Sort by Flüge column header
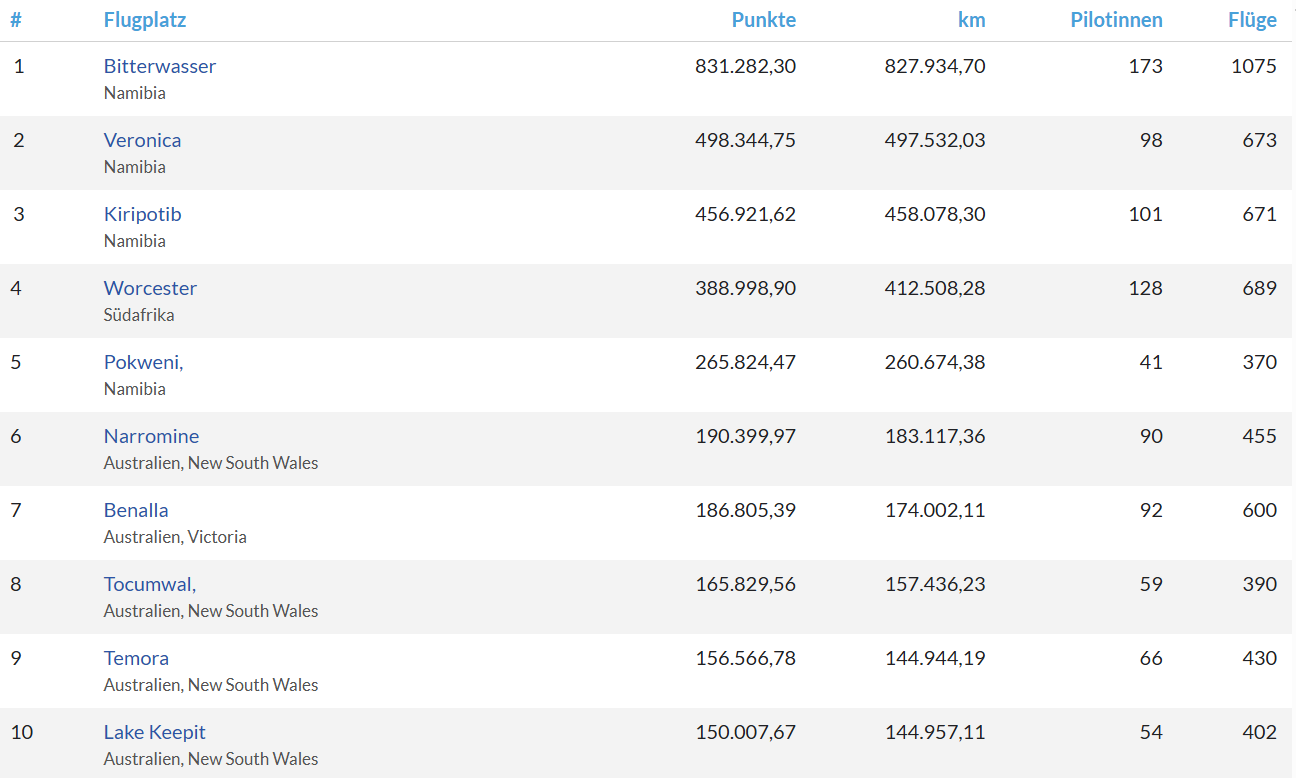 1252,20
